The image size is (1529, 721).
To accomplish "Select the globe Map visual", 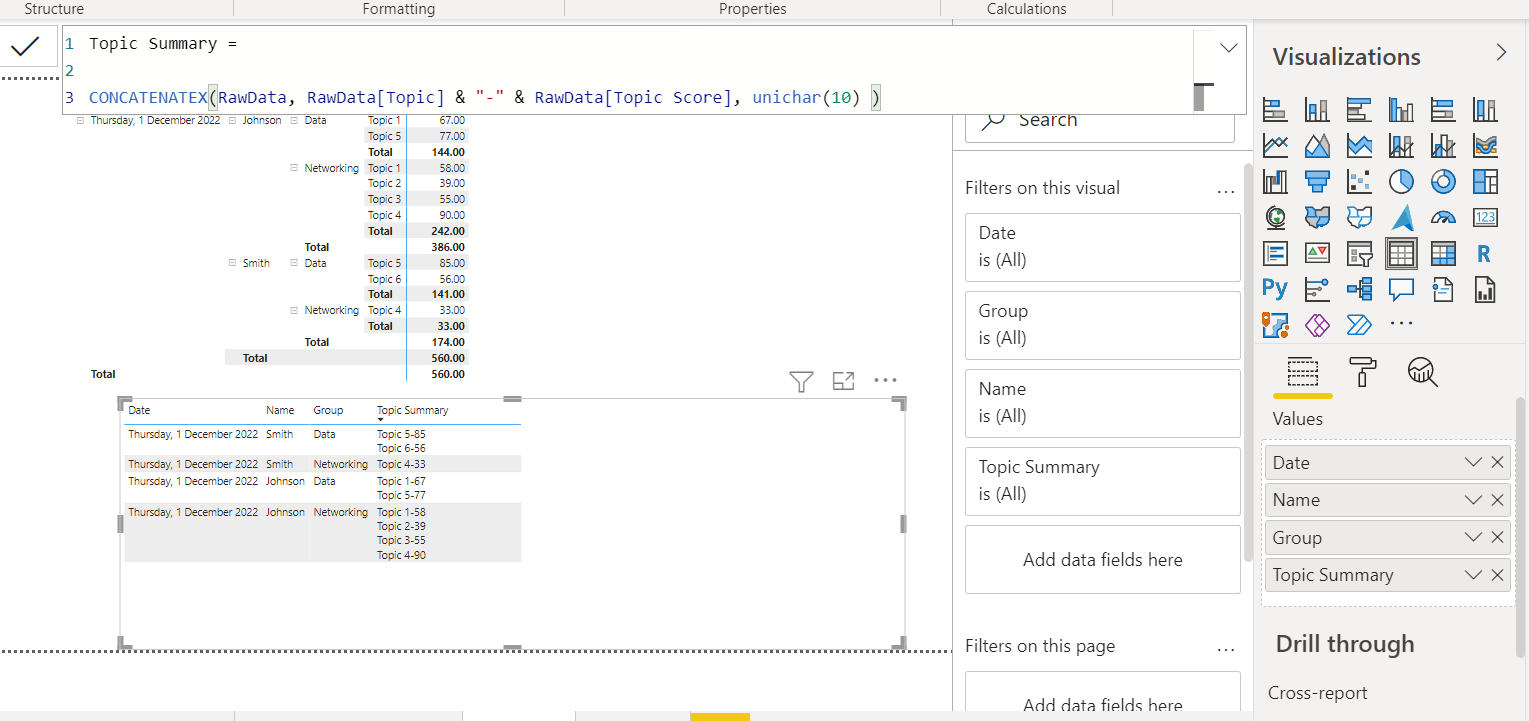I will pyautogui.click(x=1274, y=217).
